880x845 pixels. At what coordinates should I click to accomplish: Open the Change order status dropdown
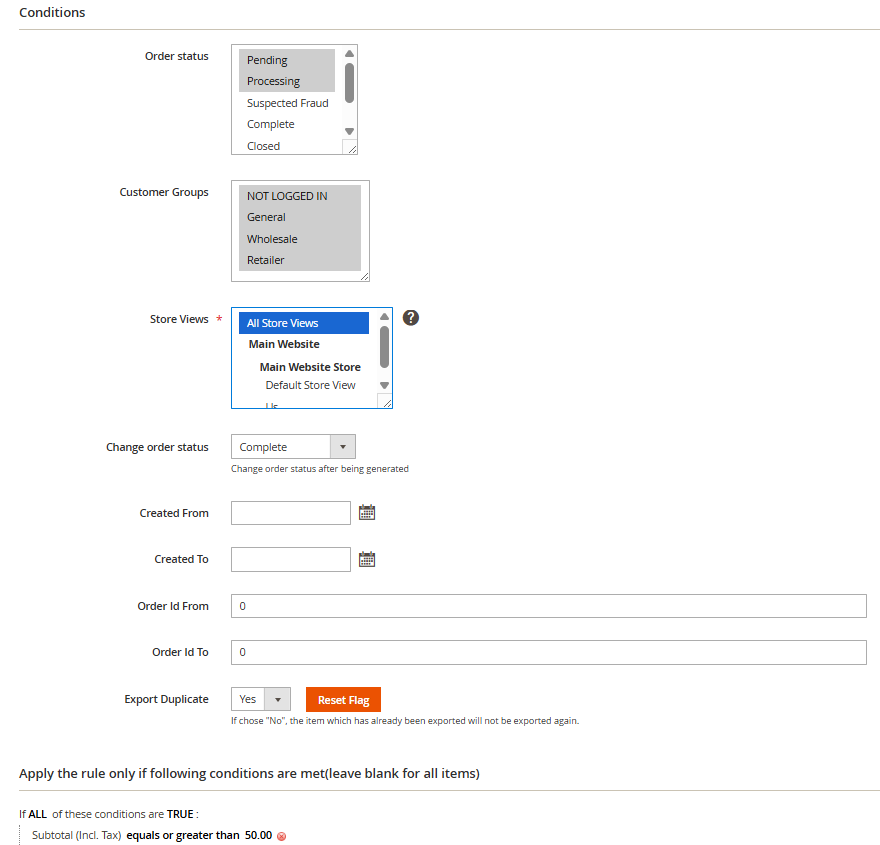(x=293, y=447)
